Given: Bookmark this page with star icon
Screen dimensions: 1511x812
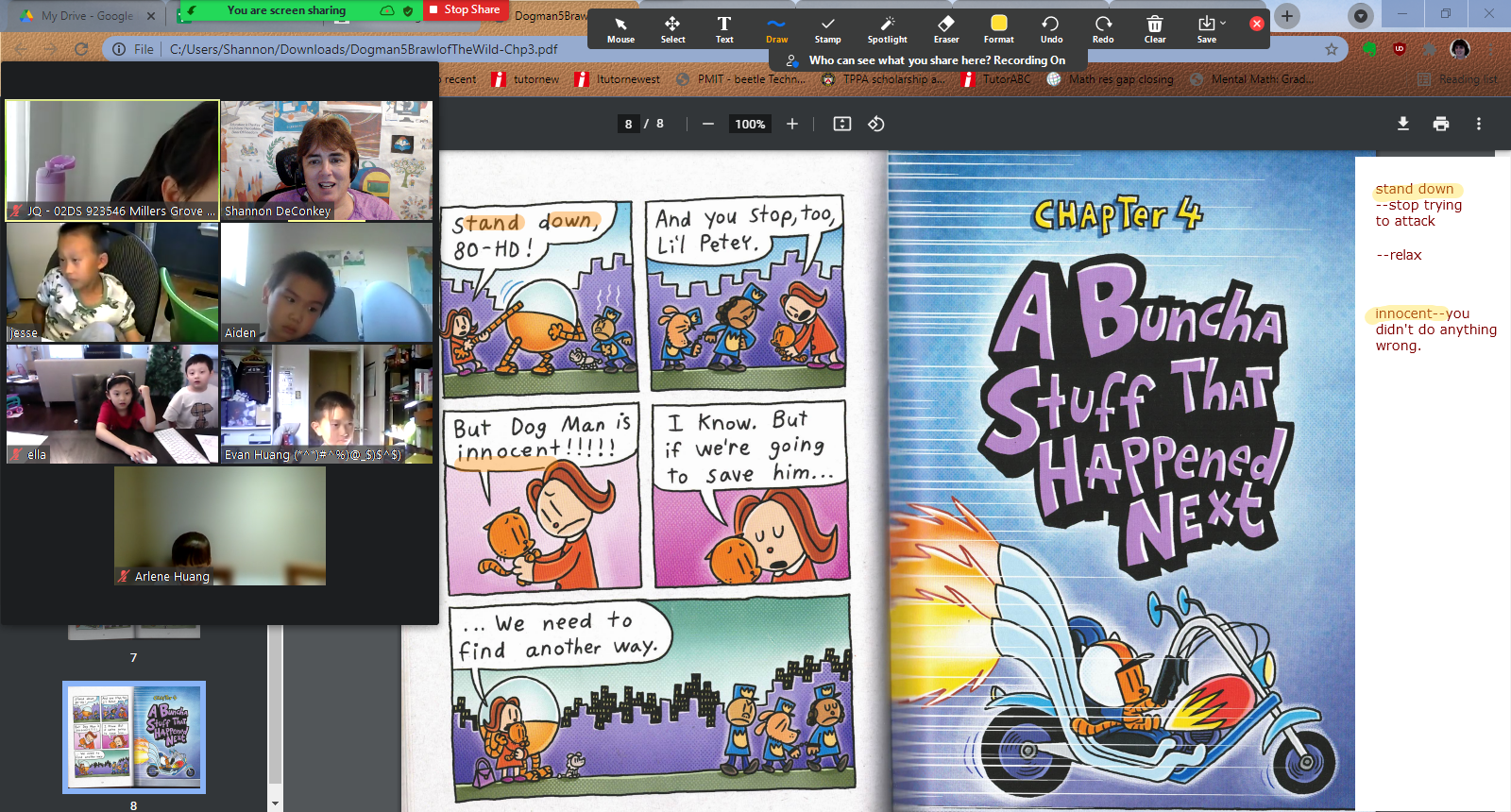Looking at the screenshot, I should [x=1332, y=49].
